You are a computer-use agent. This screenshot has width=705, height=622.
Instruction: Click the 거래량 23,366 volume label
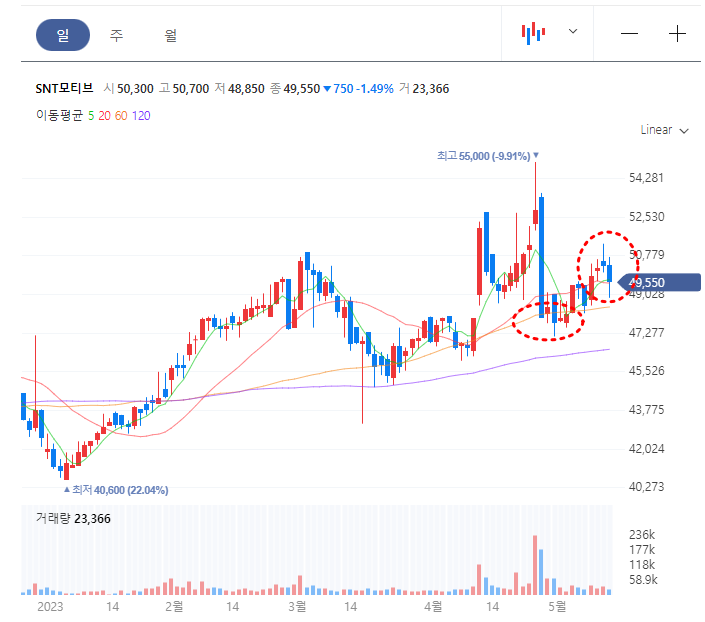(x=73, y=519)
